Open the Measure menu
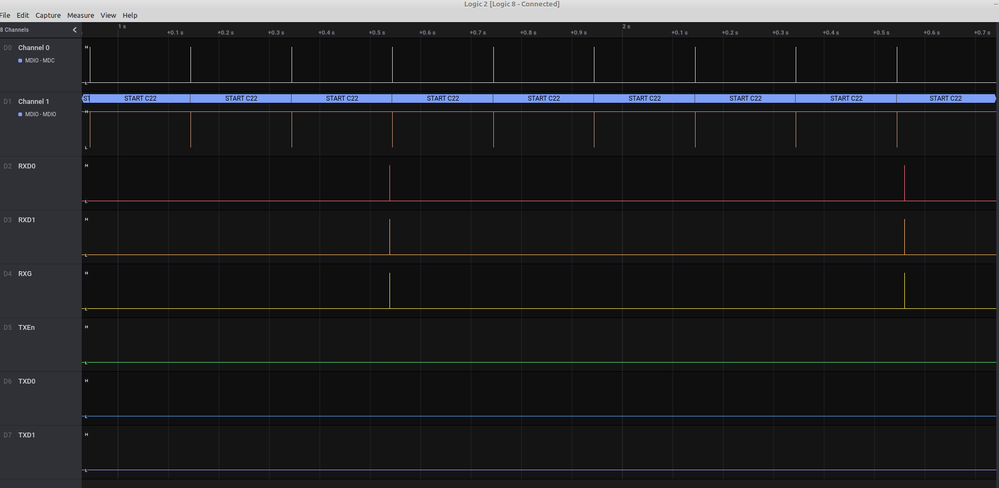Screen dimensions: 999x488 (80, 15)
